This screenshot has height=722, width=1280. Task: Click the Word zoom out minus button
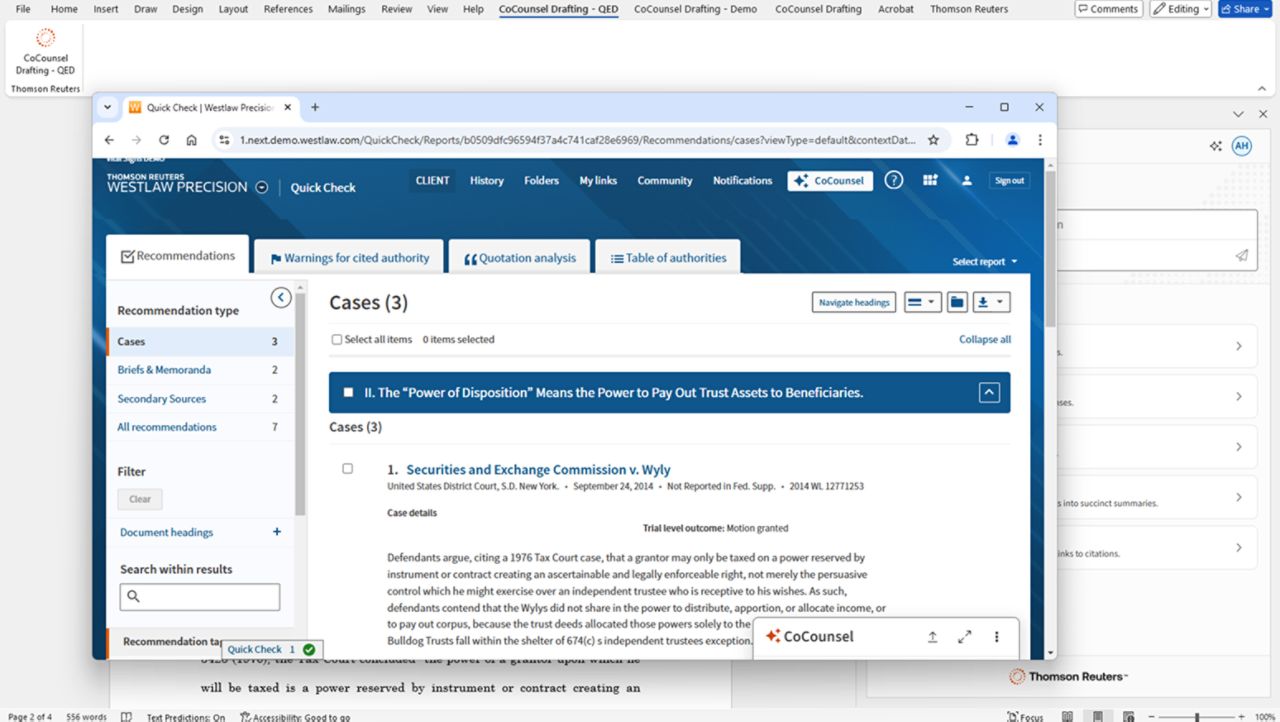point(1151,717)
